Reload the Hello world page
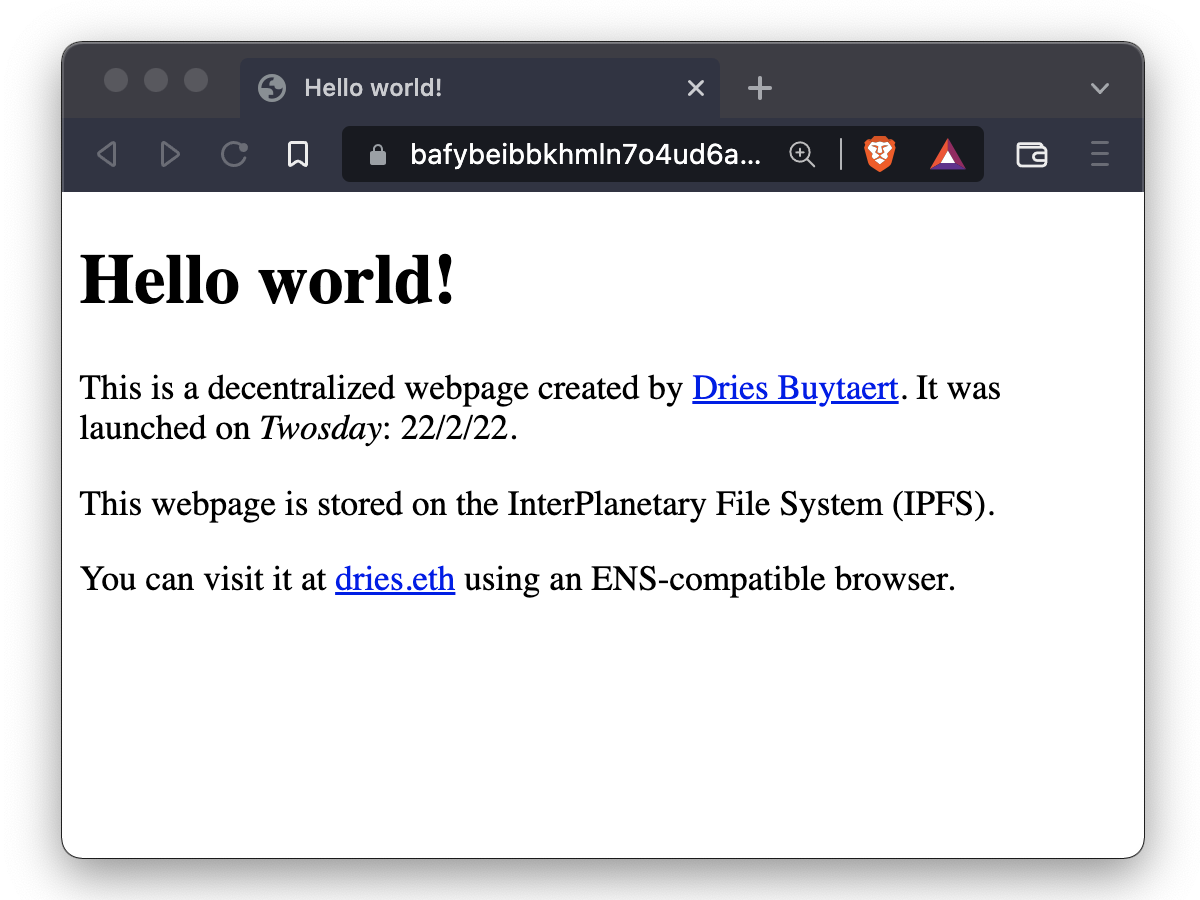 (233, 154)
